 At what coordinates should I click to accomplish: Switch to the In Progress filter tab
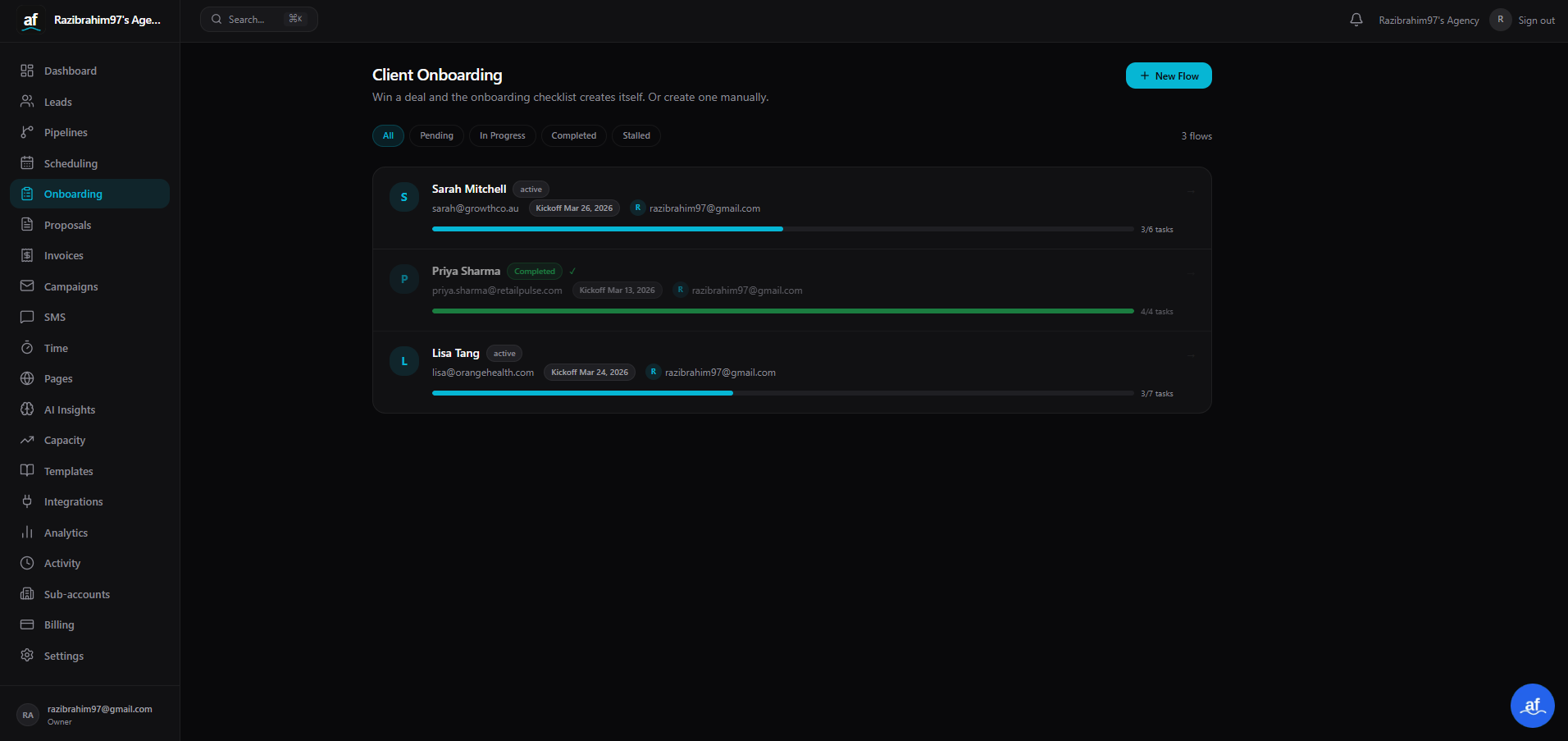coord(501,135)
